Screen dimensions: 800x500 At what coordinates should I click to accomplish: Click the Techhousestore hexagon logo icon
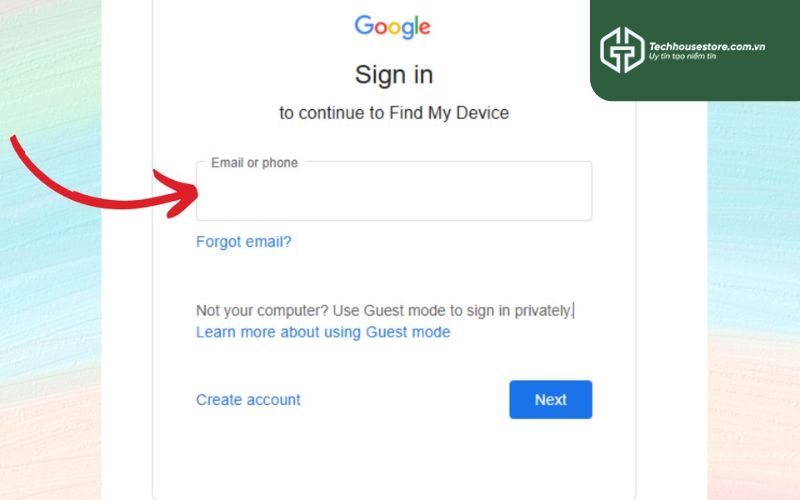[622, 50]
